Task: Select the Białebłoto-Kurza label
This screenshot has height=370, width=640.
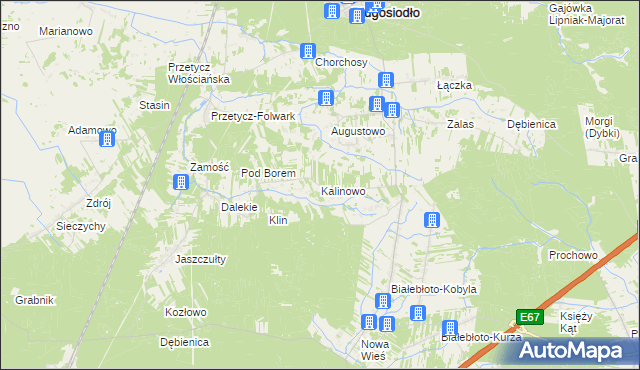Action: point(482,337)
